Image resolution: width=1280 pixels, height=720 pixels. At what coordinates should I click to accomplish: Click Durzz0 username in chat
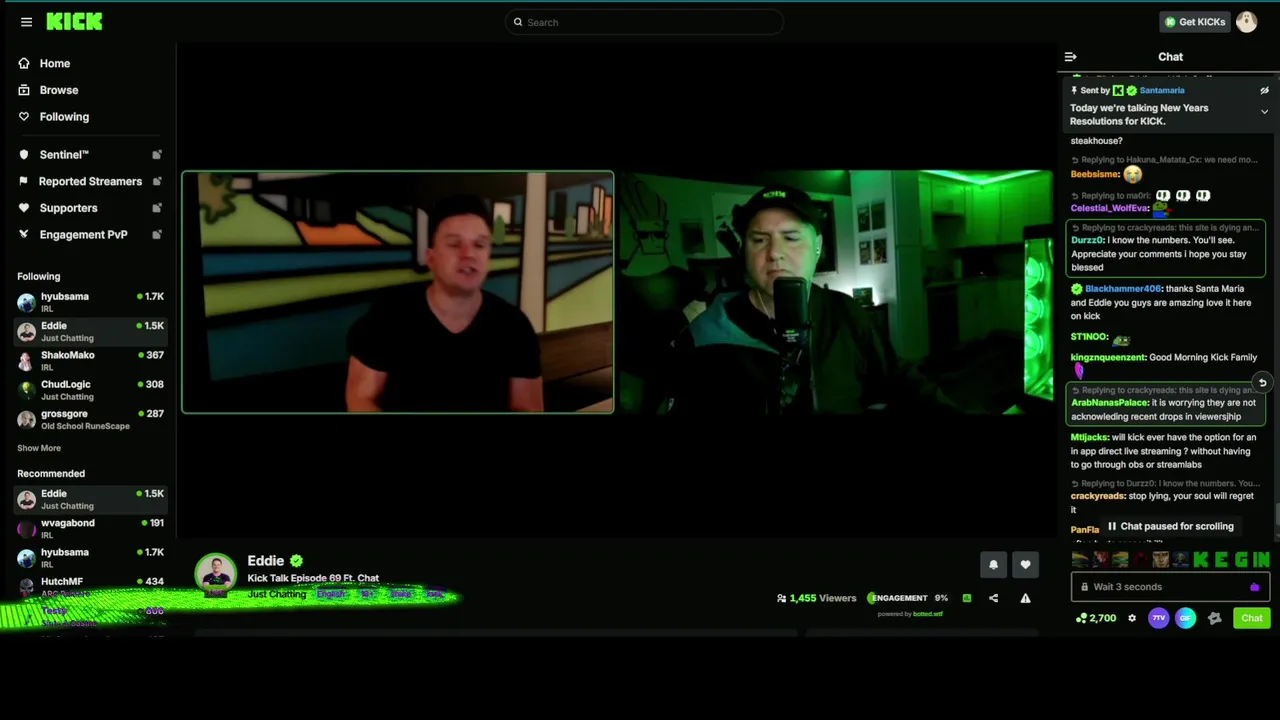[1087, 240]
